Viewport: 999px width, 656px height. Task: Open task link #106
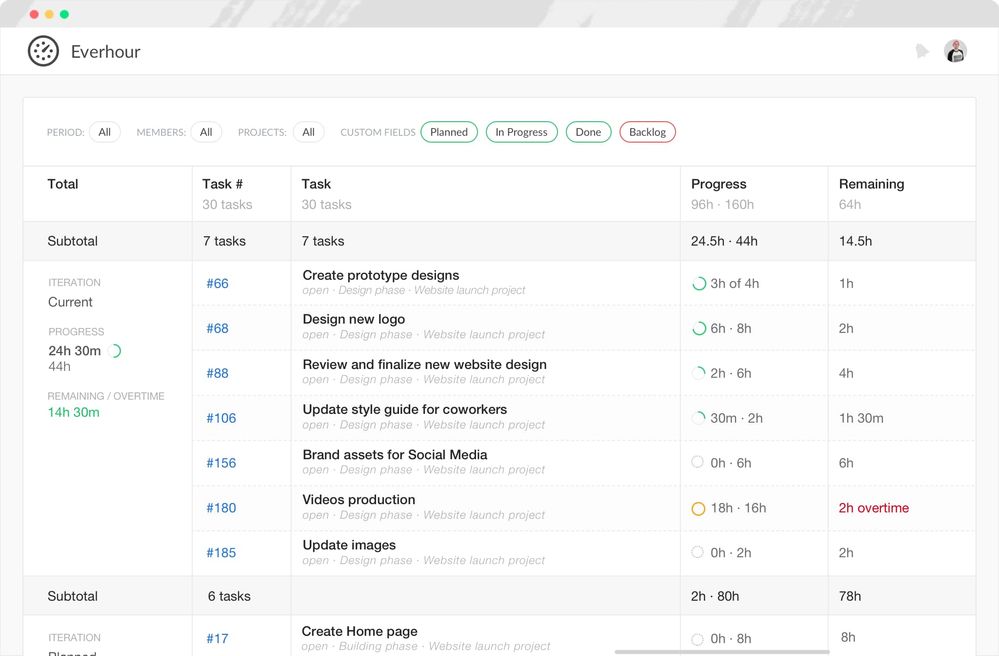221,418
